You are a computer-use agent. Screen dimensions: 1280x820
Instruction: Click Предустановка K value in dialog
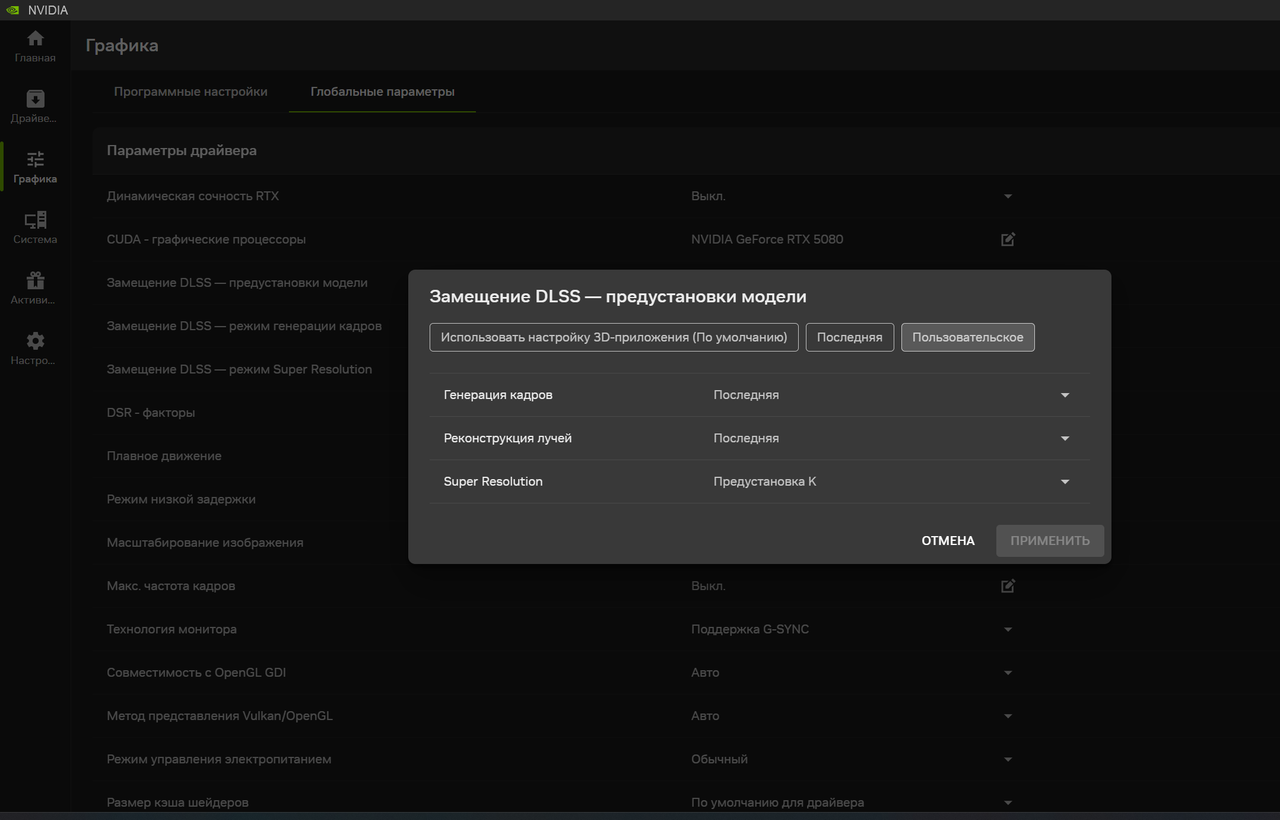(765, 482)
